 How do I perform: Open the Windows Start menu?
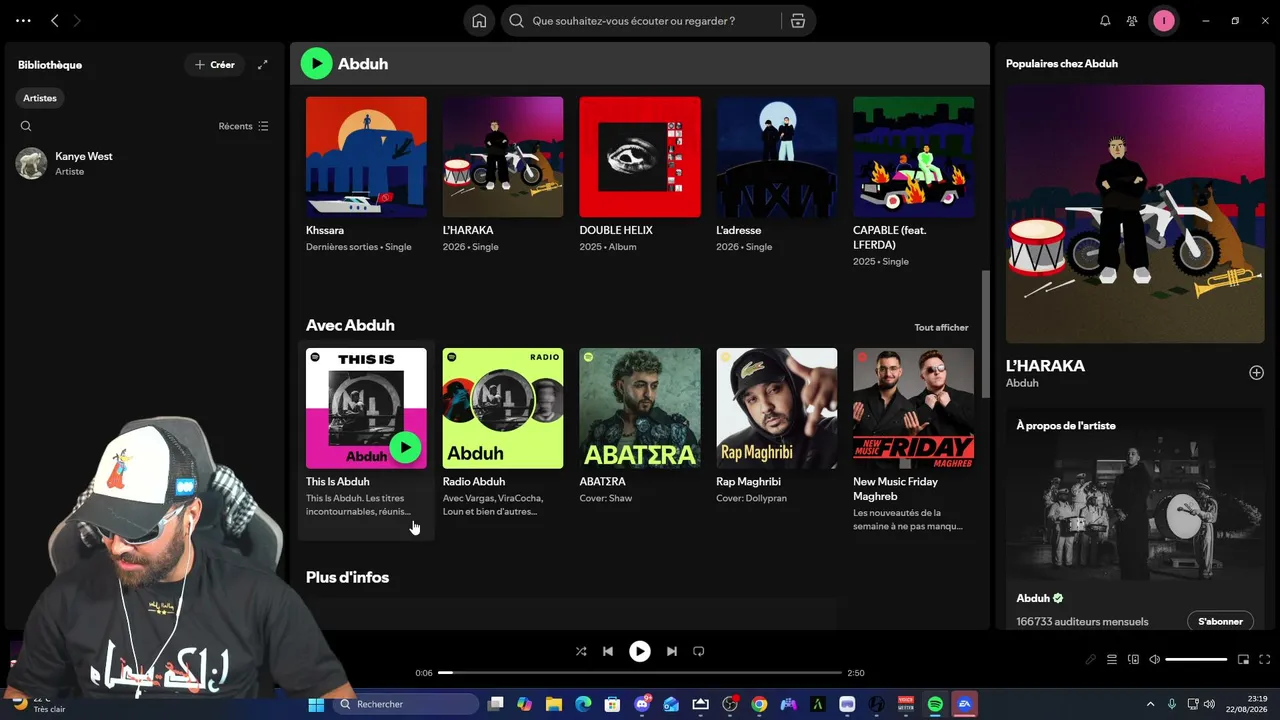pyautogui.click(x=316, y=704)
